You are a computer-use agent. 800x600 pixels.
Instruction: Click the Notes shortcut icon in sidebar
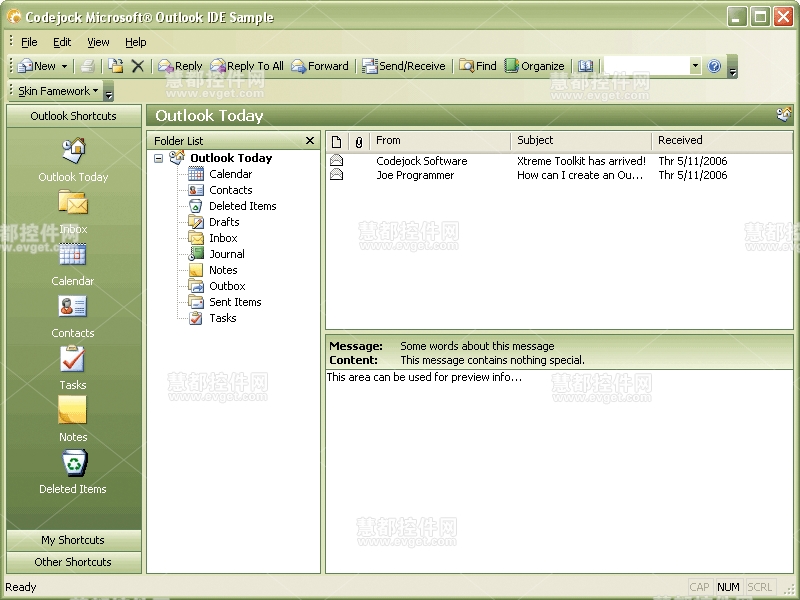tap(72, 410)
